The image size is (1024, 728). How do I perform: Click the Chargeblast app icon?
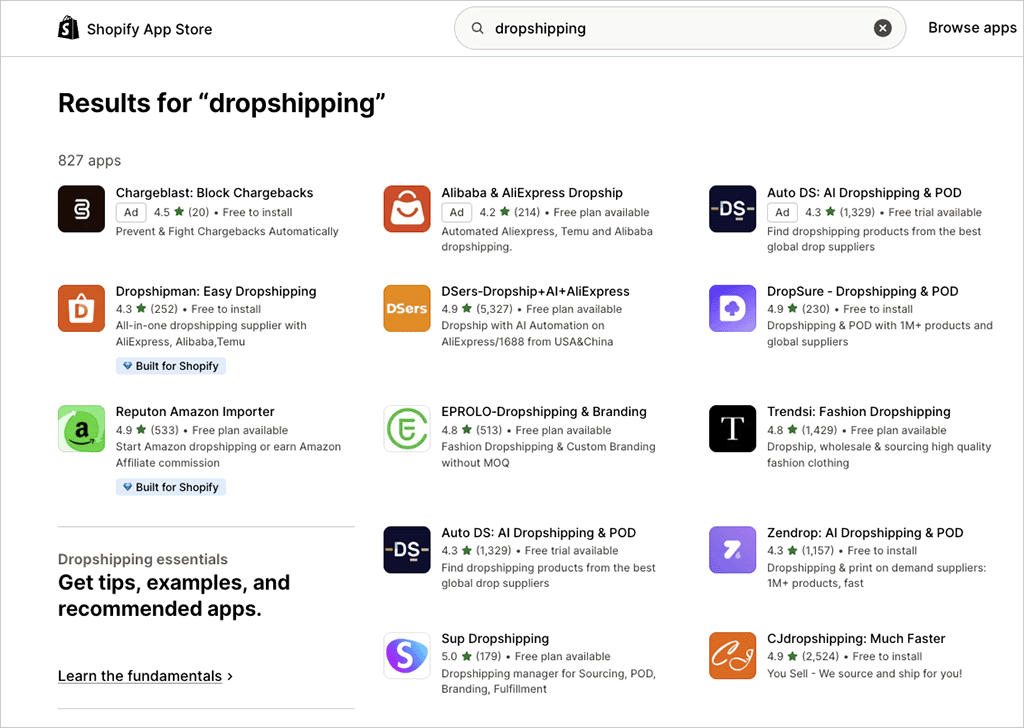tap(81, 209)
